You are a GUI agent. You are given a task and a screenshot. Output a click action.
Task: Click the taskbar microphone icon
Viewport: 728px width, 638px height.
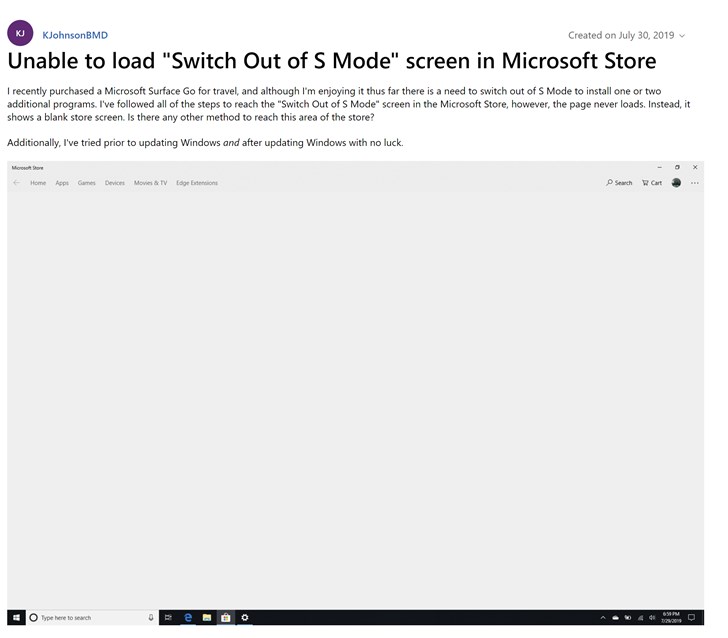pyautogui.click(x=151, y=618)
